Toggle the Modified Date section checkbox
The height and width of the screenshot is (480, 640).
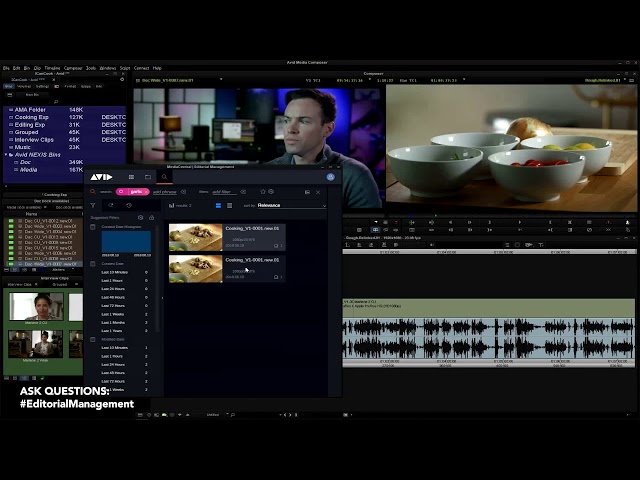93,339
